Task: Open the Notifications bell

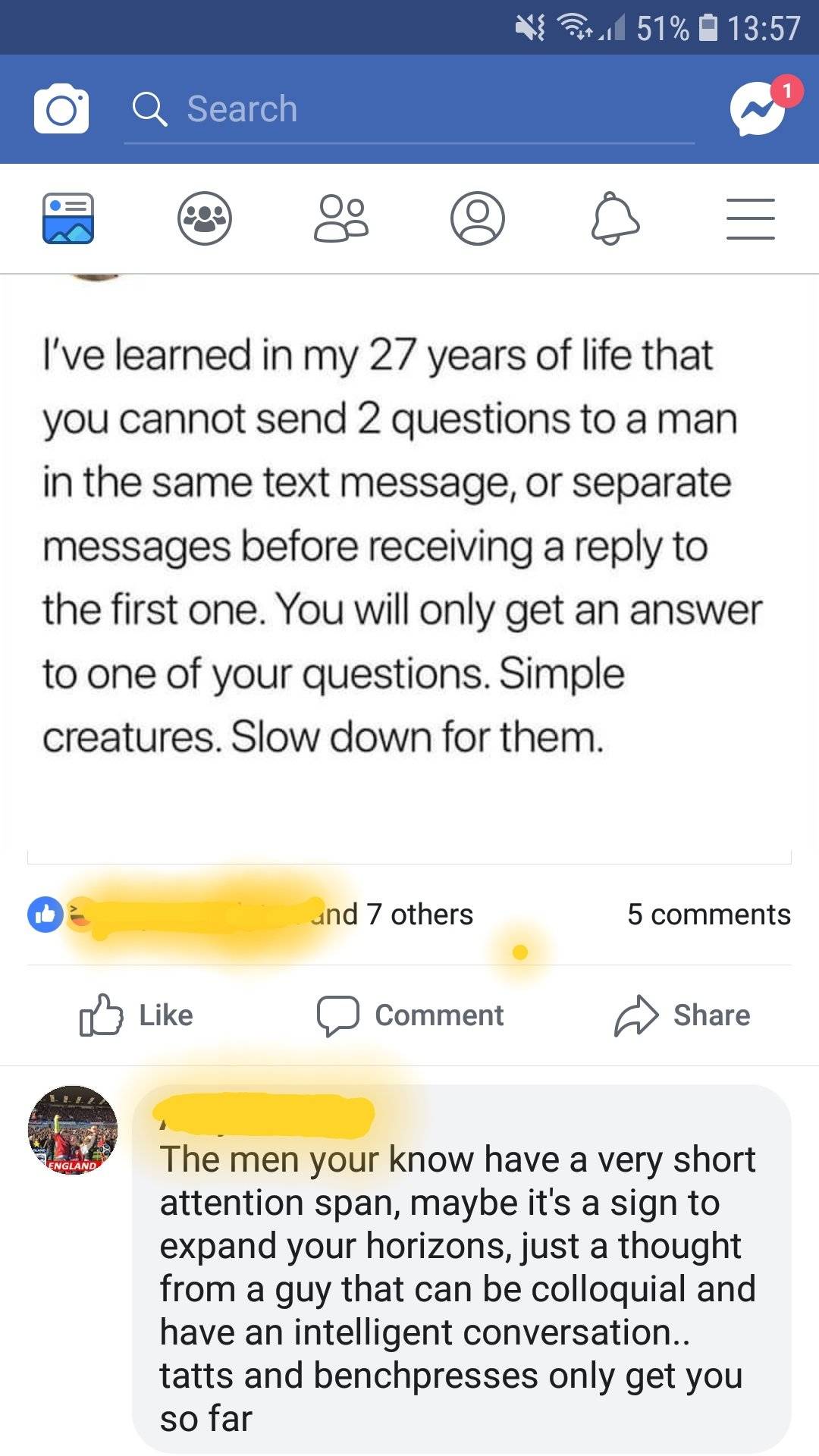Action: tap(615, 218)
